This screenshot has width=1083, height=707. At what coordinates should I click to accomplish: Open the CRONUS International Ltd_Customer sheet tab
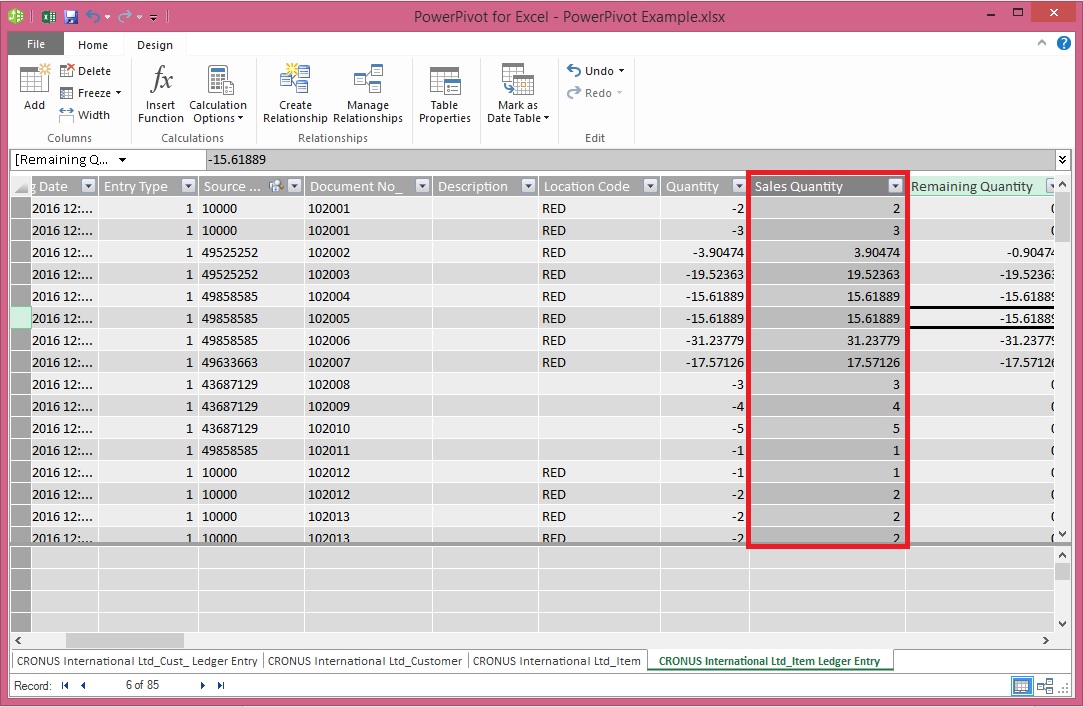[x=366, y=660]
